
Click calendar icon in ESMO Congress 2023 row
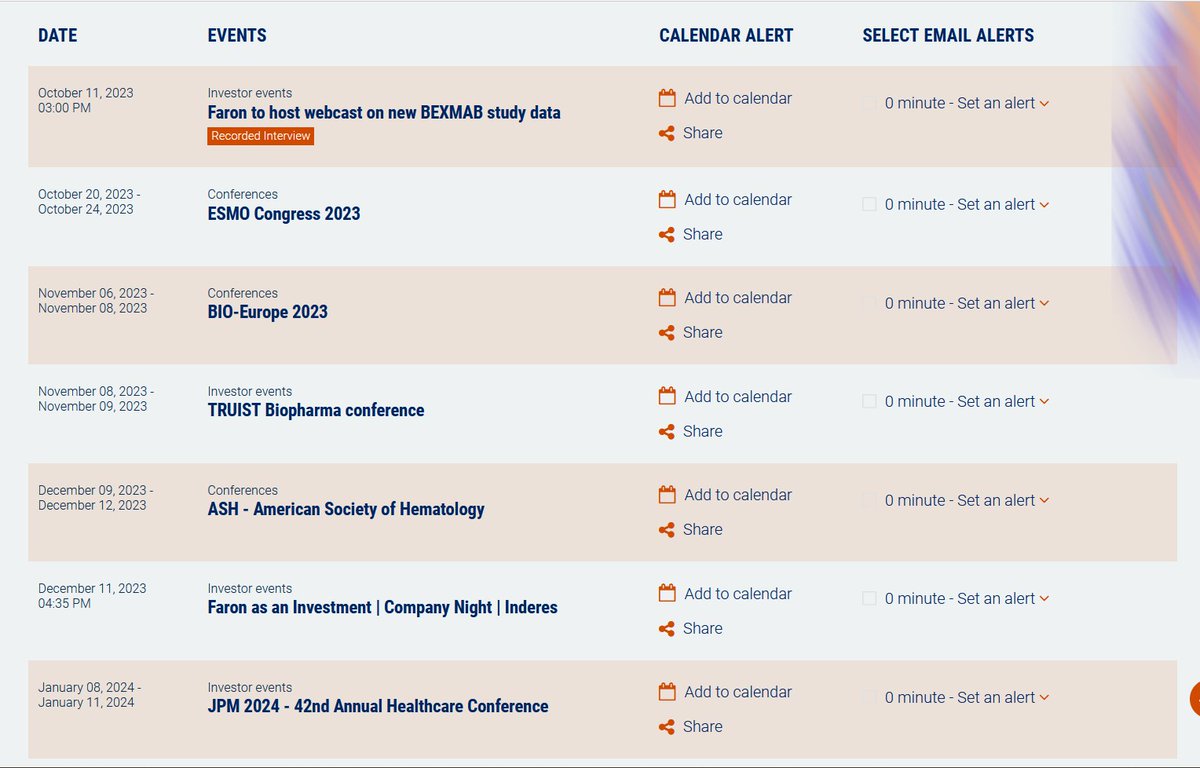coord(667,199)
